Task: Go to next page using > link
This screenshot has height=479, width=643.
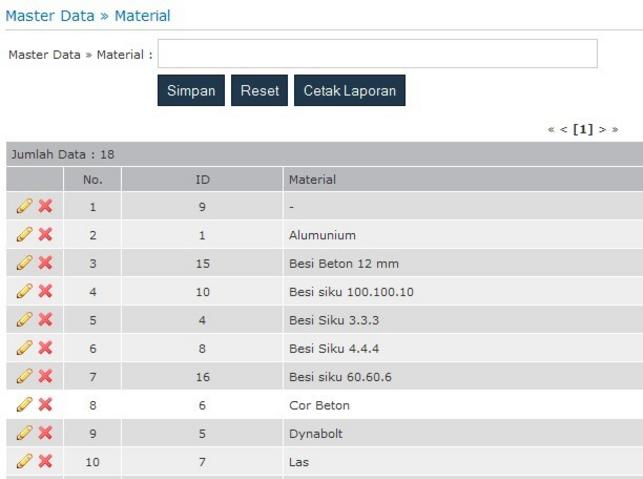Action: click(602, 130)
